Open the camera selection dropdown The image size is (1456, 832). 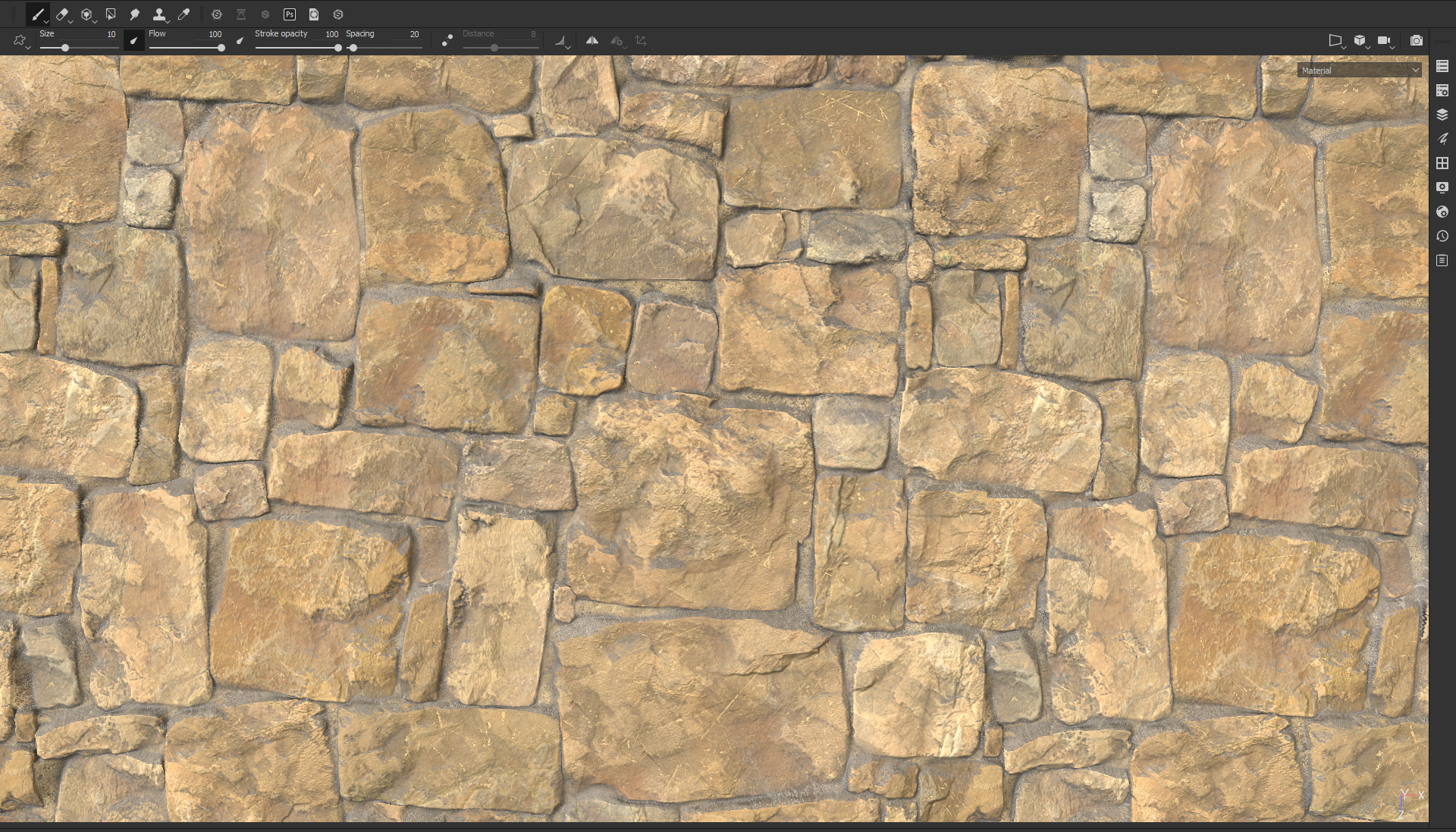point(1385,41)
